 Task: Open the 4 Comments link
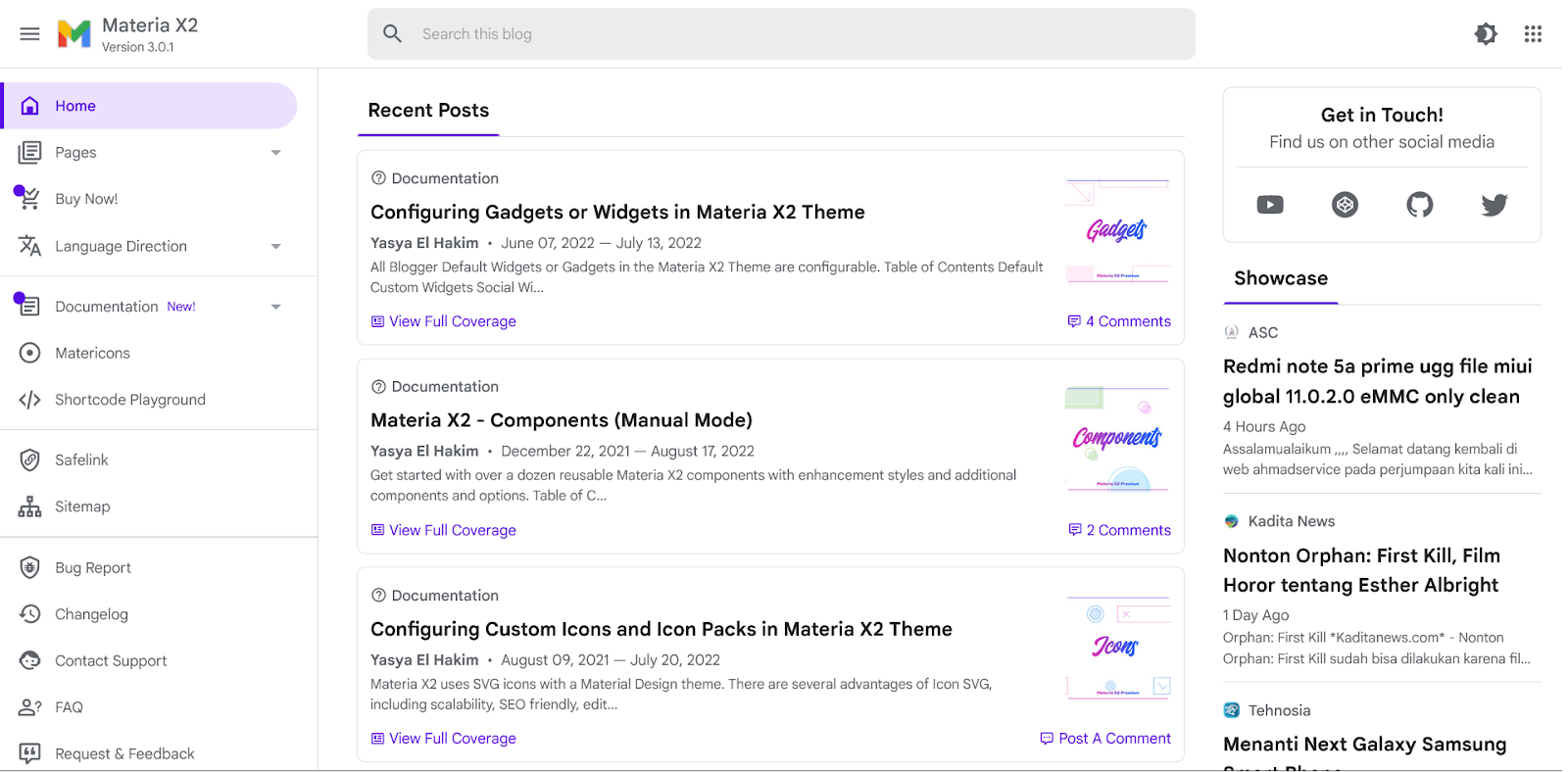point(1119,321)
